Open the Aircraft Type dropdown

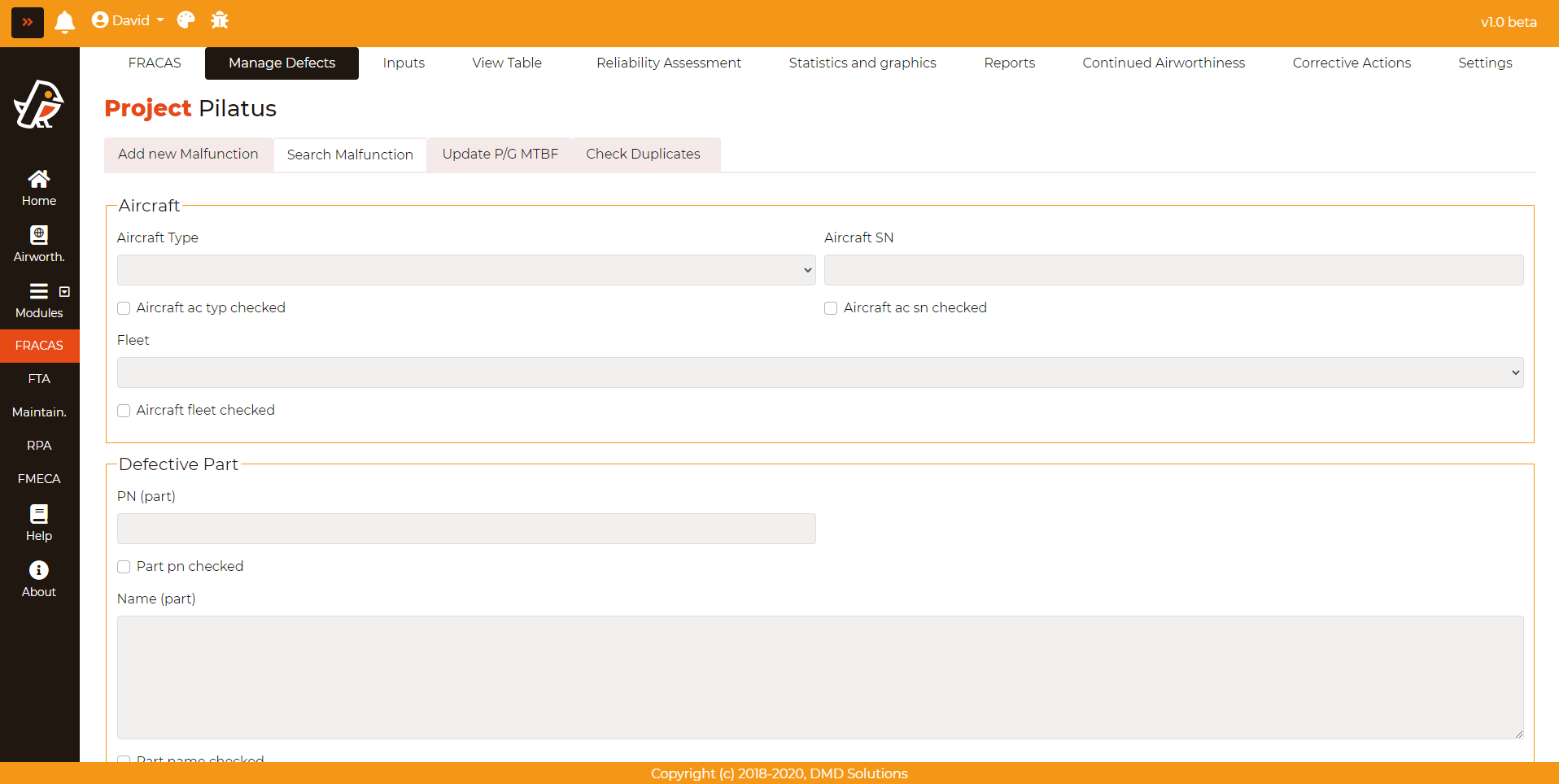click(466, 270)
